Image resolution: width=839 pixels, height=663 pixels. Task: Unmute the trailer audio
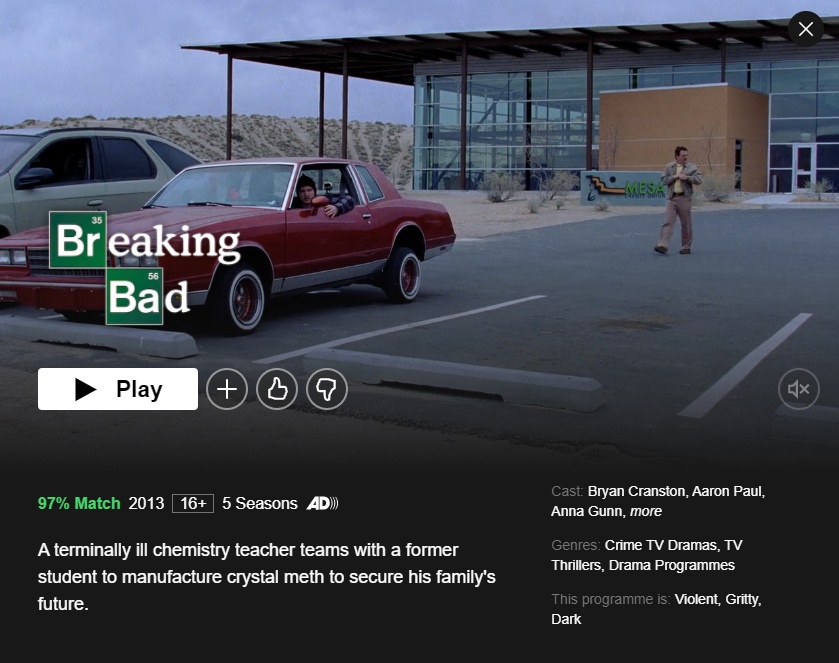coord(798,389)
